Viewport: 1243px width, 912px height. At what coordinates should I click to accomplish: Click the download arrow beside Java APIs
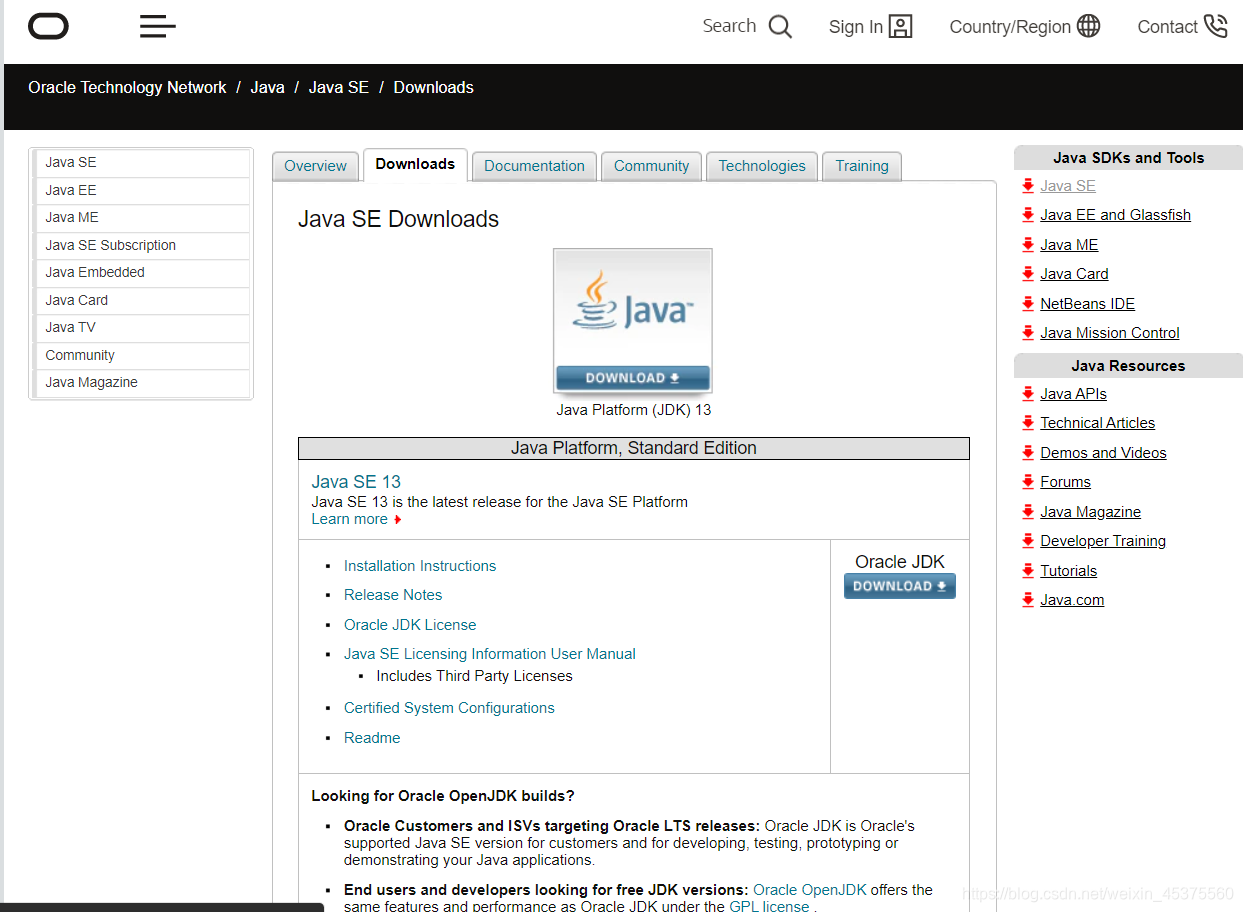point(1028,394)
